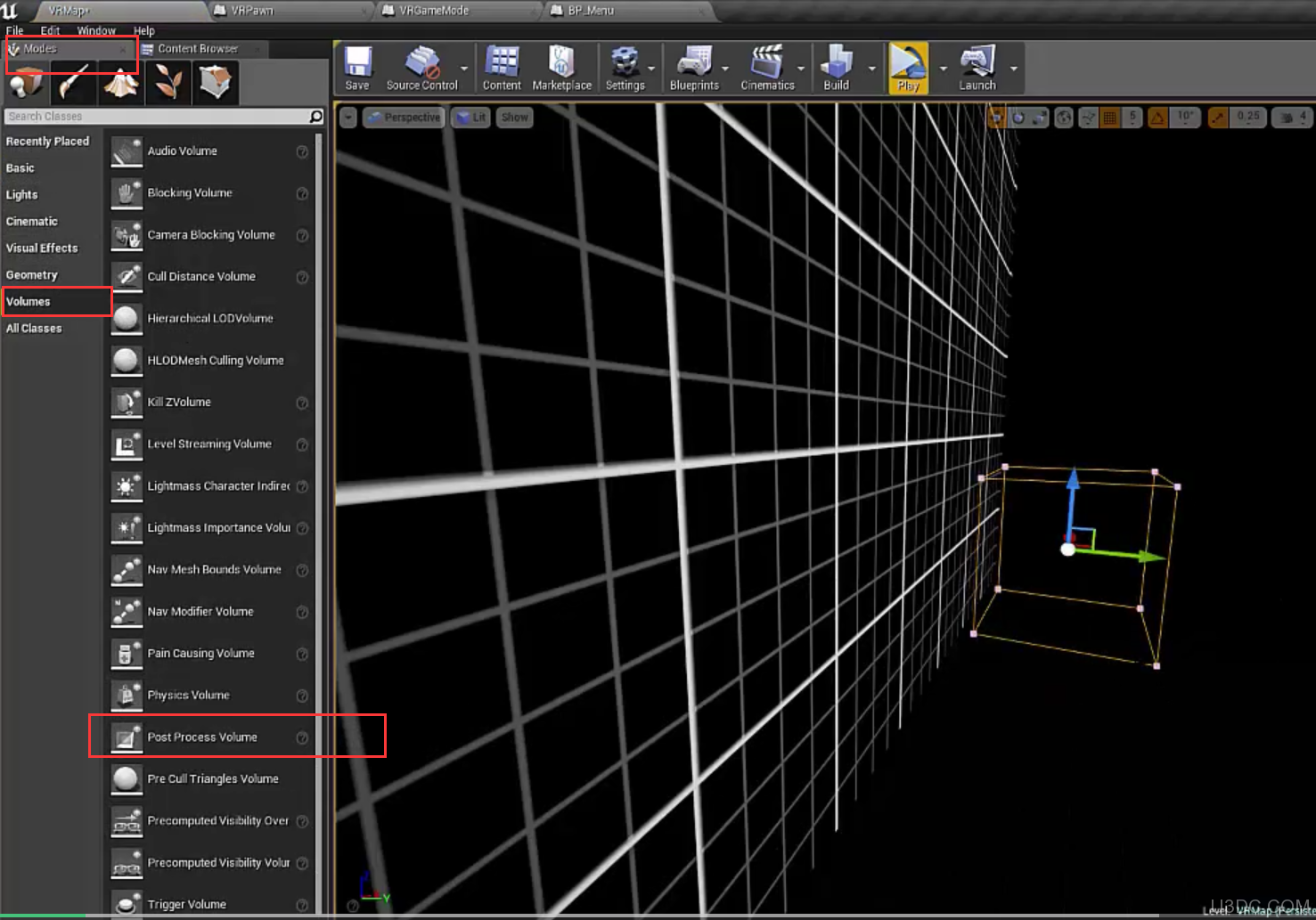Toggle translate-objects transform mode in viewport

(x=997, y=118)
